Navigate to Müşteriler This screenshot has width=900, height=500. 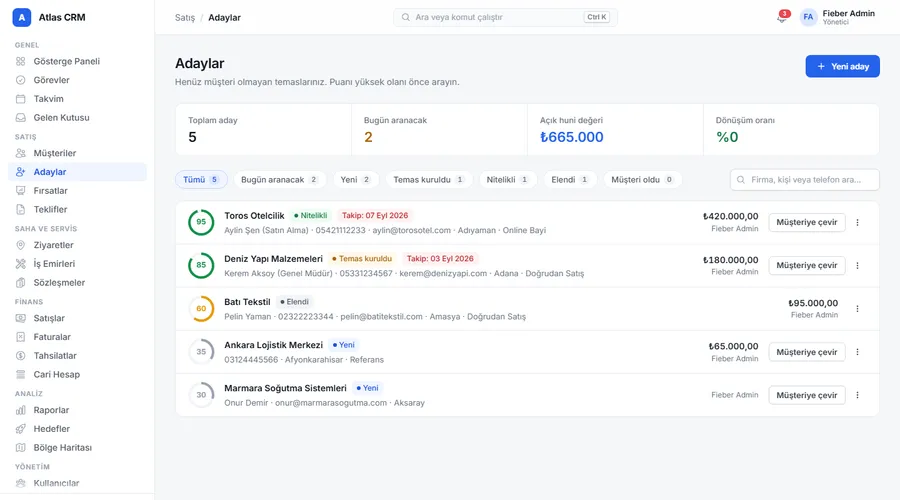[x=77, y=153]
